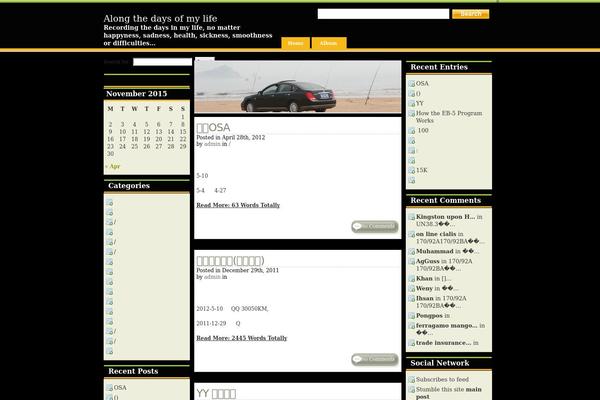
Task: Click icon beside AgGuss comment
Action: coord(412,261)
